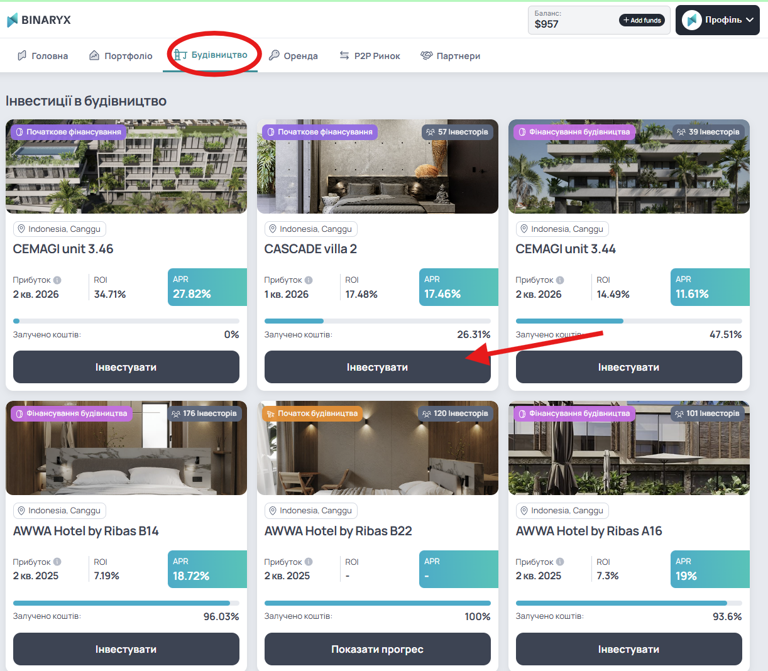The width and height of the screenshot is (768, 671).
Task: Click Показати прогрес for AWWA Hotel B22
Action: (x=377, y=649)
